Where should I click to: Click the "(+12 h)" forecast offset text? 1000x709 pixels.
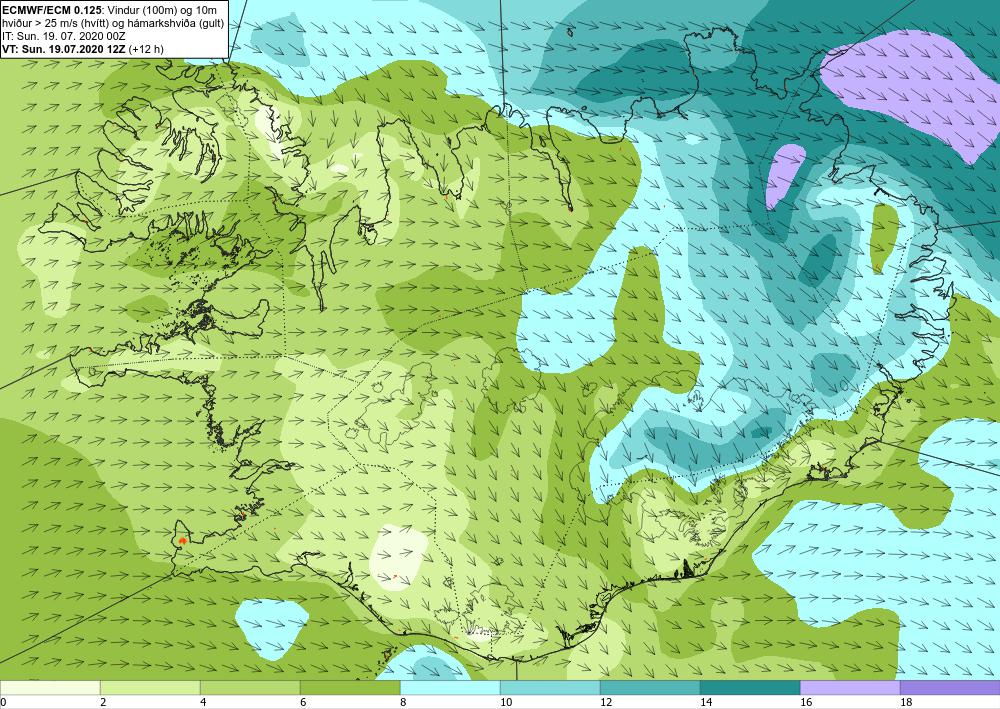tap(146, 49)
